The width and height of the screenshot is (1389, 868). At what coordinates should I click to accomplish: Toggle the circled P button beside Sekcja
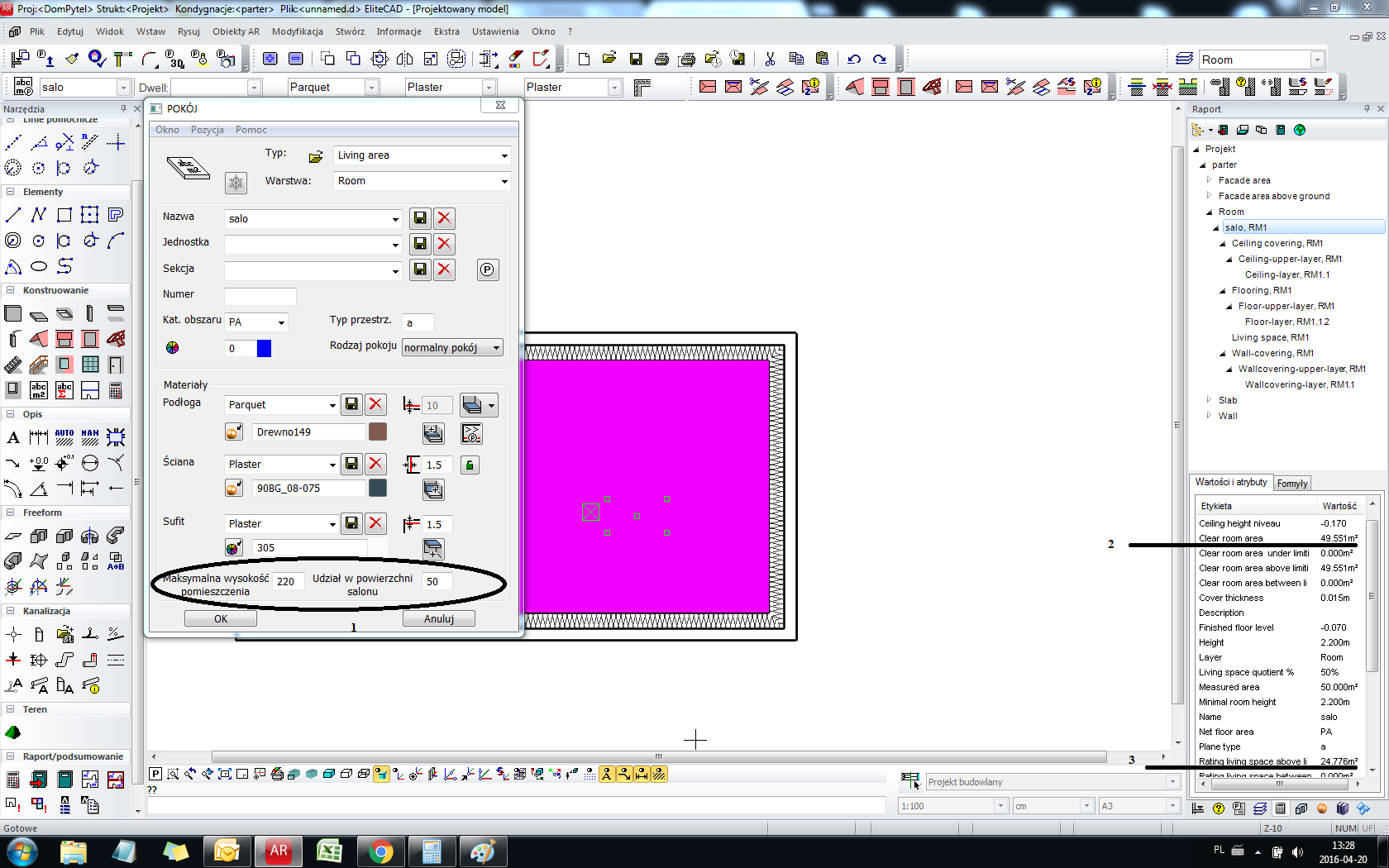(x=488, y=269)
